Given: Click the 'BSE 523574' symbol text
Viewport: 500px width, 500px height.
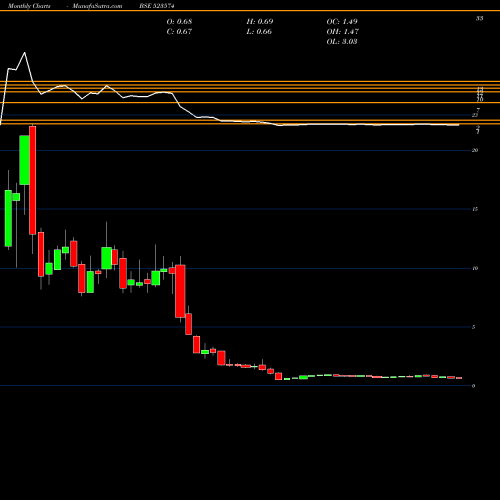Looking at the screenshot, I should pos(157,6).
